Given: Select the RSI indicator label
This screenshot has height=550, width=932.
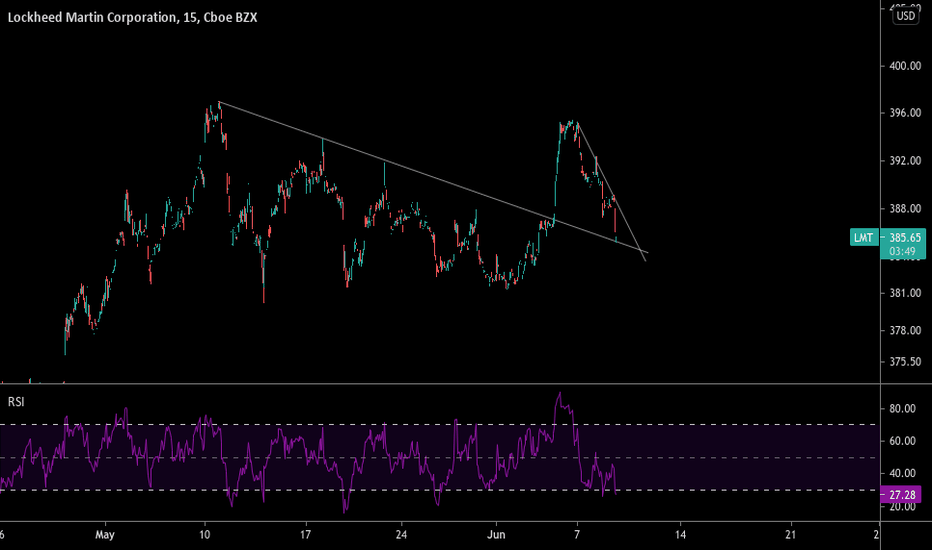Looking at the screenshot, I should click(x=16, y=402).
